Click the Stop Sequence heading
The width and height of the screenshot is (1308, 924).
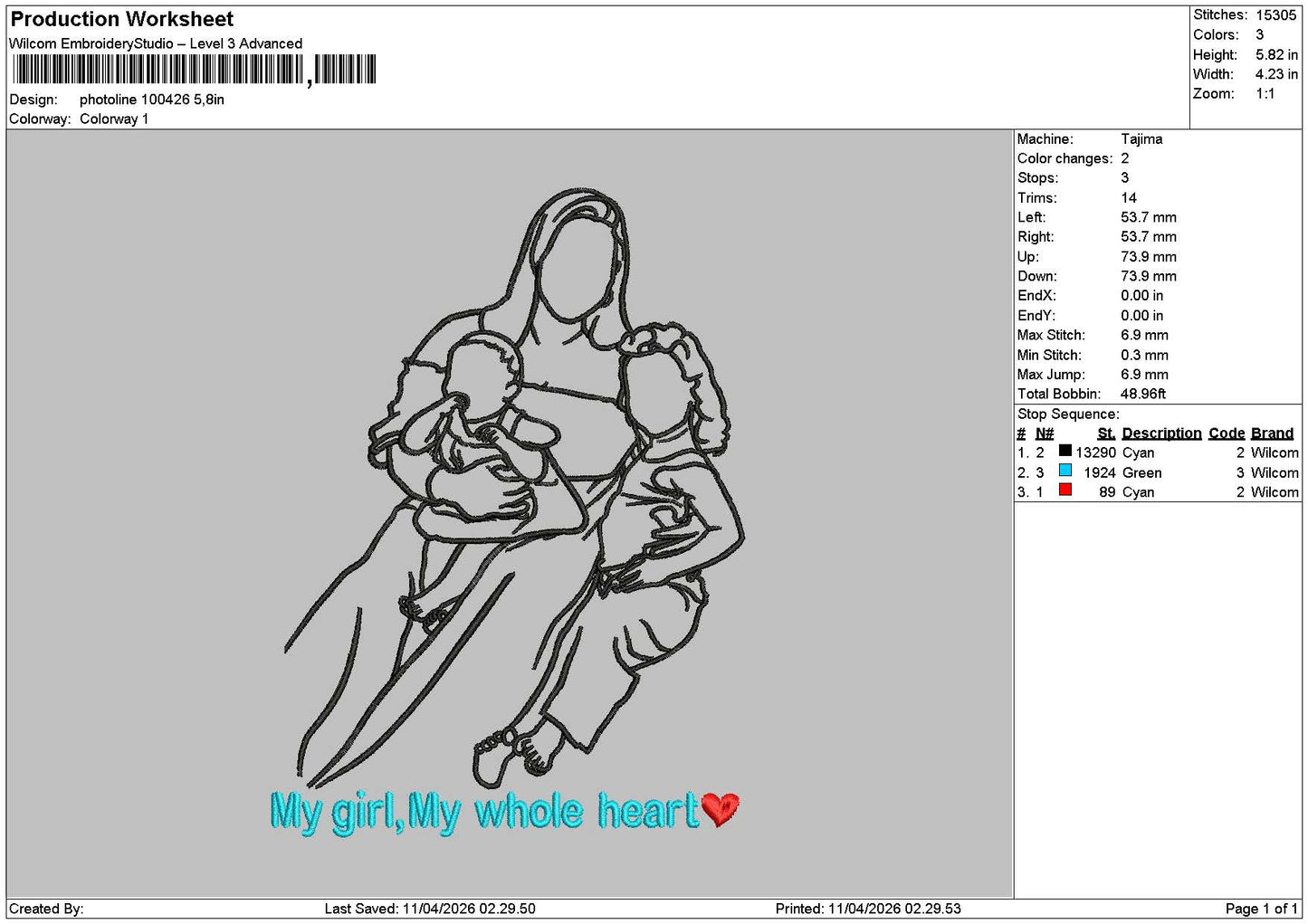click(x=1068, y=414)
